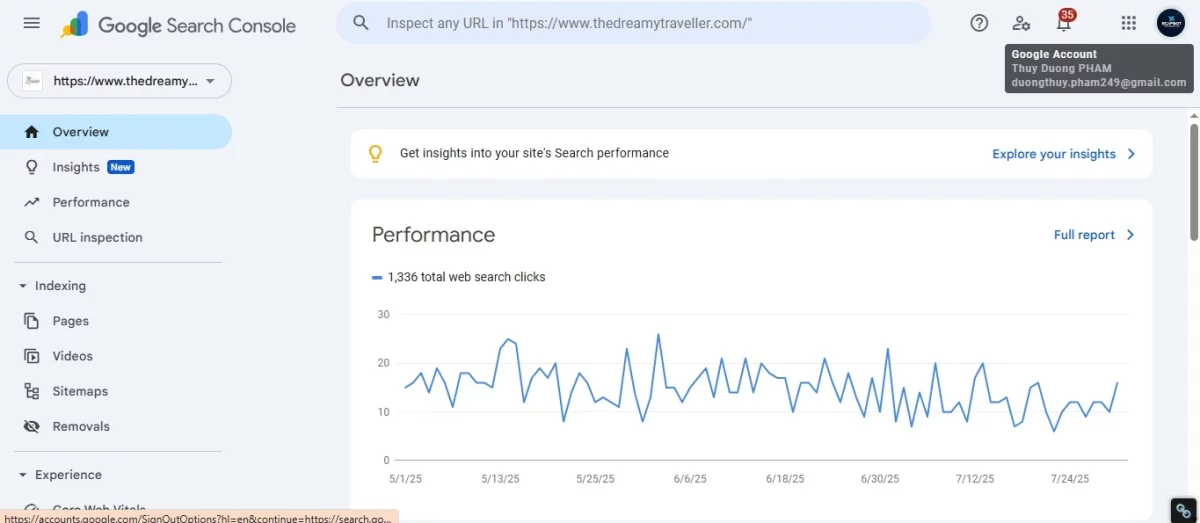1200x523 pixels.
Task: Click the URL inspection magnifier icon
Action: (x=32, y=237)
